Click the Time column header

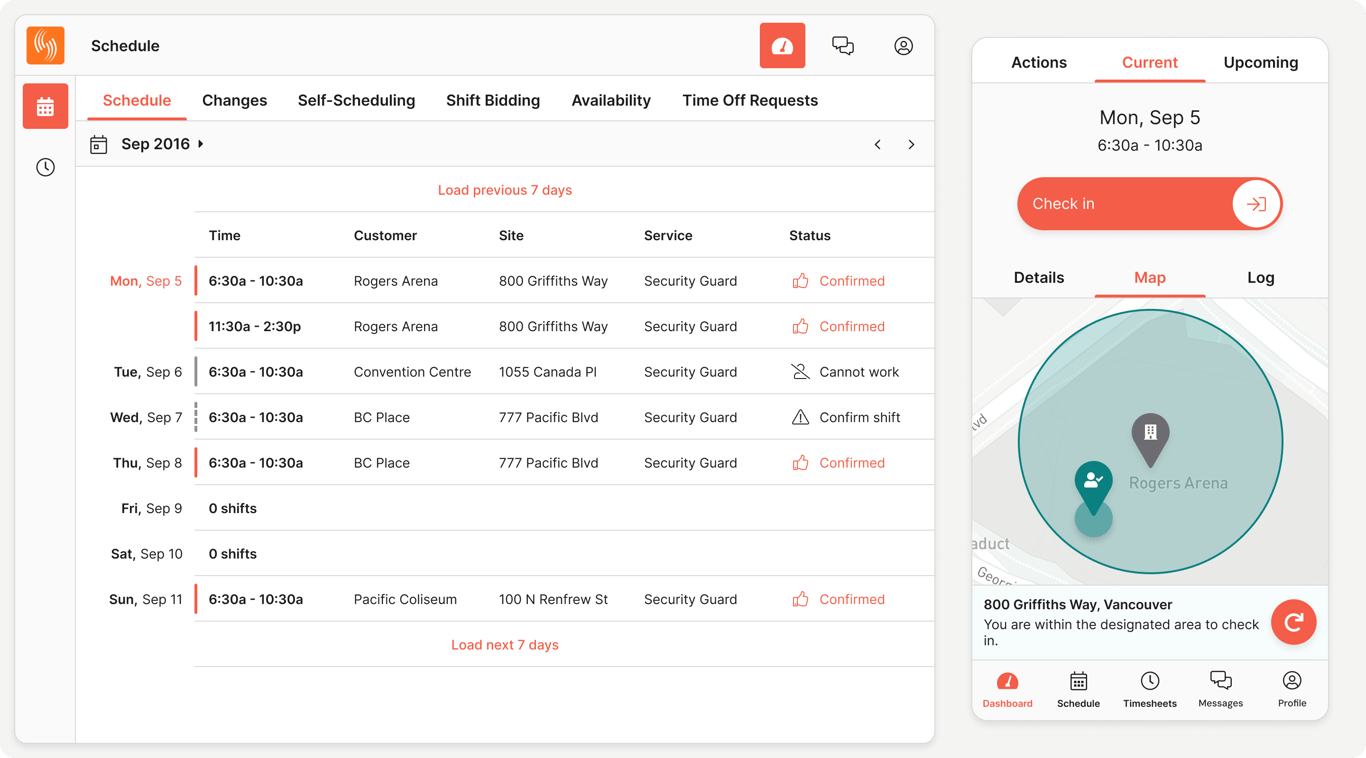(x=225, y=236)
